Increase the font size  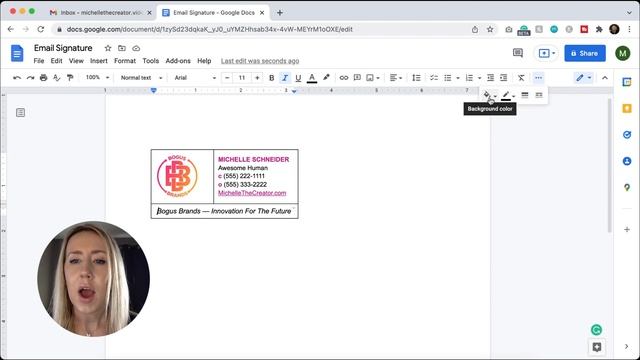[257, 78]
